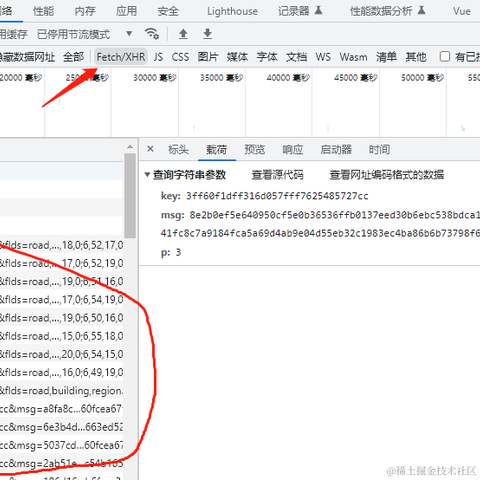Select request ending 19,0;6,50,16,0
The width and height of the screenshot is (480, 480).
pos(61,318)
